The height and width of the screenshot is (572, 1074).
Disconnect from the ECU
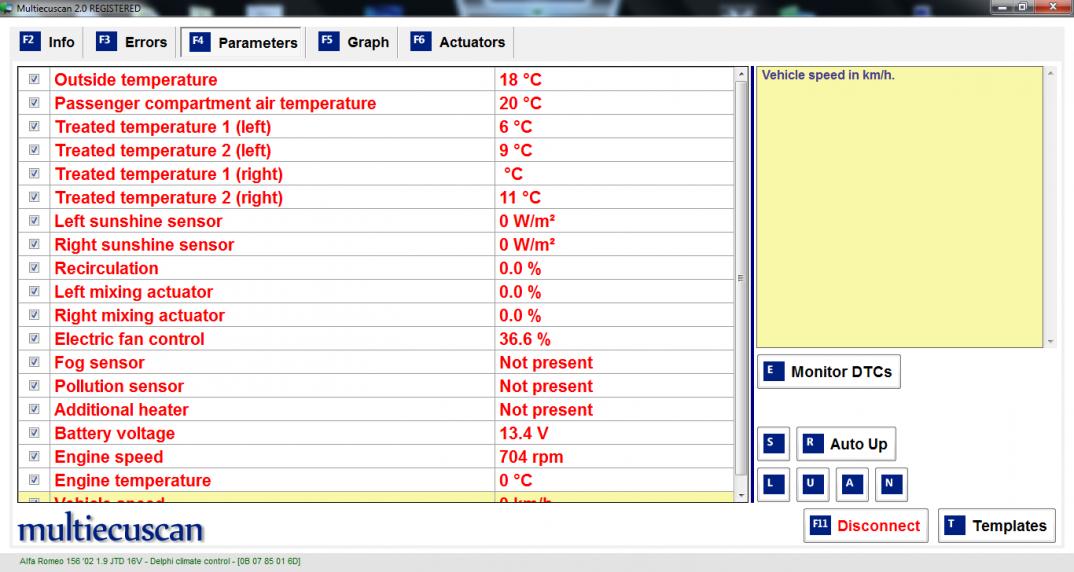tap(866, 525)
